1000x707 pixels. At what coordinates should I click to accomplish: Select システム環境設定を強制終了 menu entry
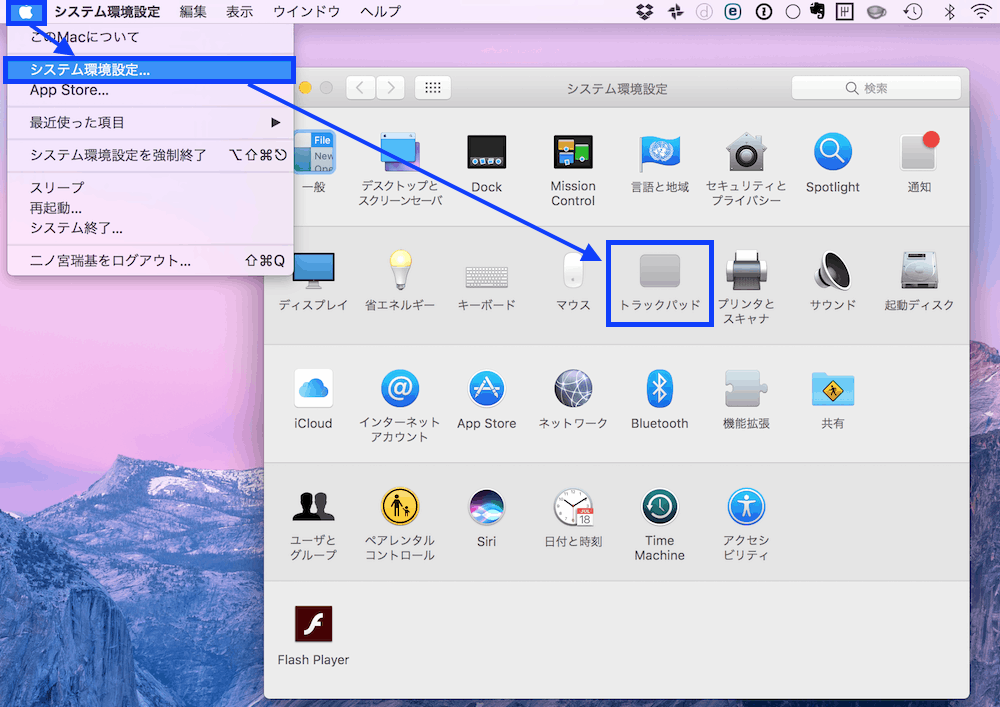click(x=151, y=155)
